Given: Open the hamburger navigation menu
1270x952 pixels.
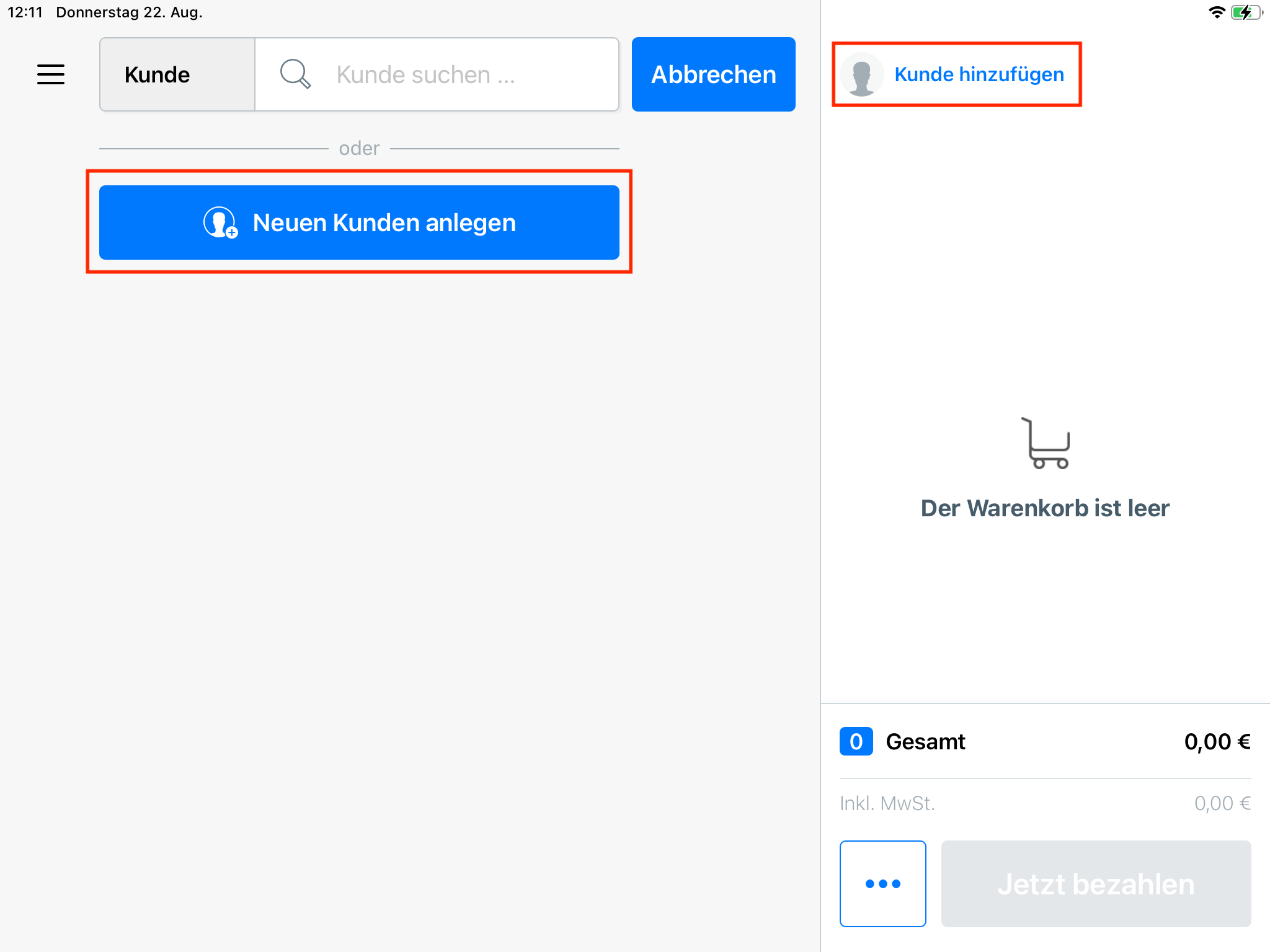Looking at the screenshot, I should 51,74.
